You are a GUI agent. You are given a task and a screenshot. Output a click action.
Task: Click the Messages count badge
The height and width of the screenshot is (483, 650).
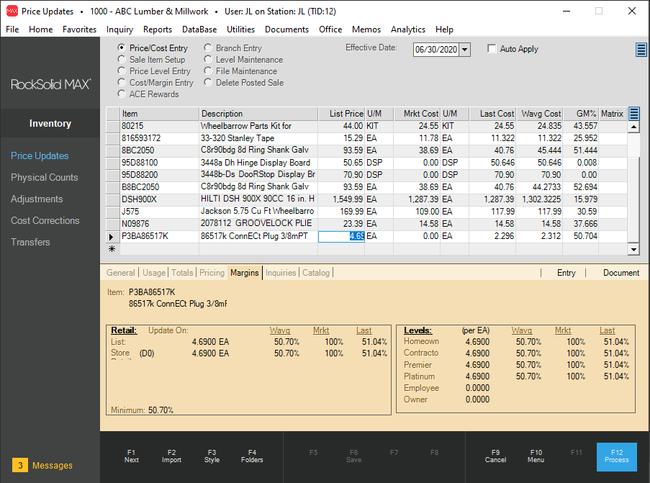point(20,465)
